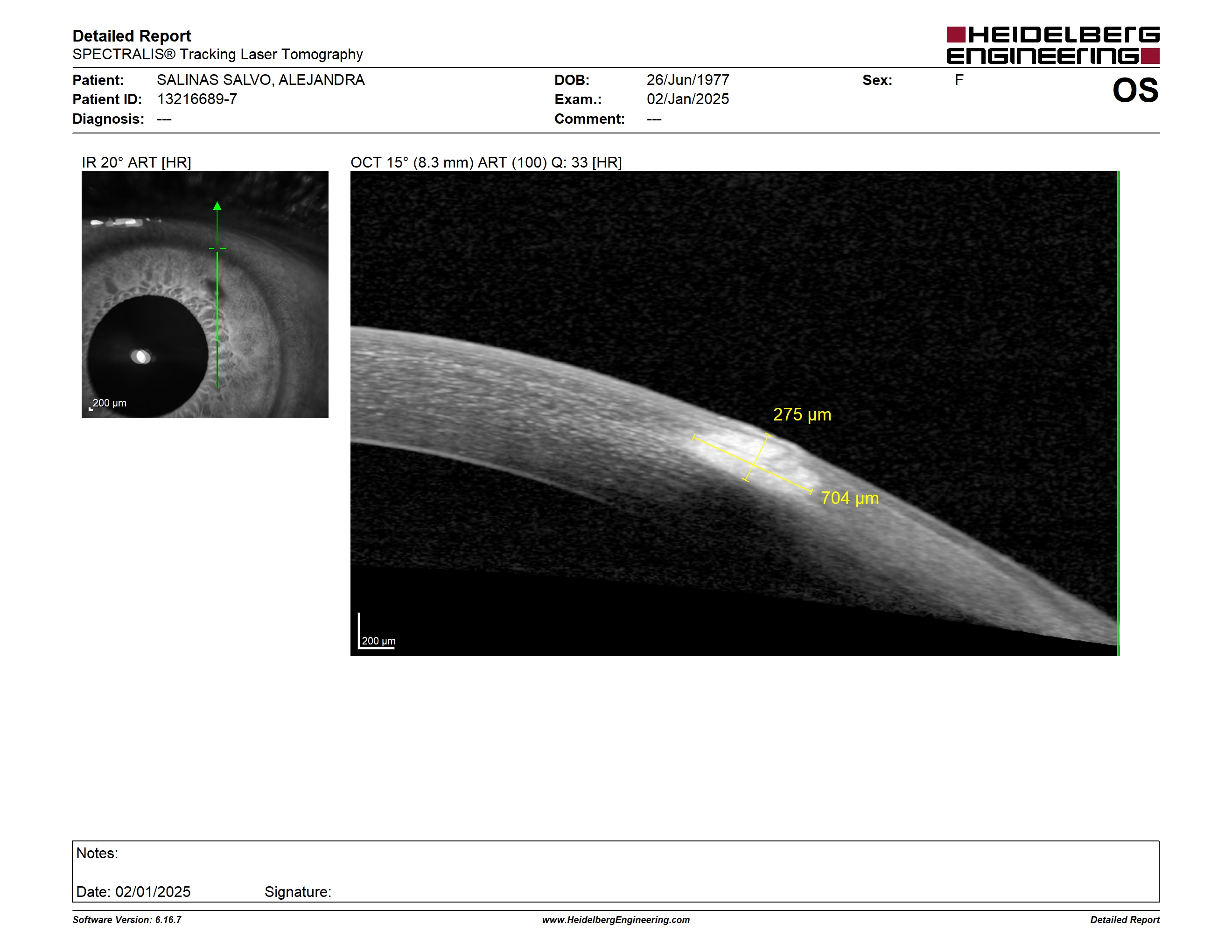The height and width of the screenshot is (952, 1232).
Task: Select patient name SALINAS SALVO, ALEJANDRA
Action: [x=260, y=80]
